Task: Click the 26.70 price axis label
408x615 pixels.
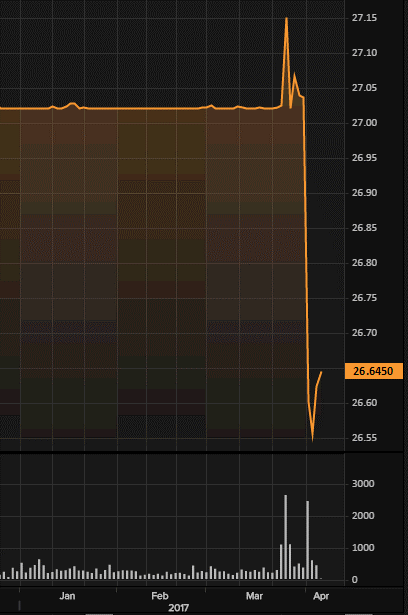Action: (x=364, y=333)
